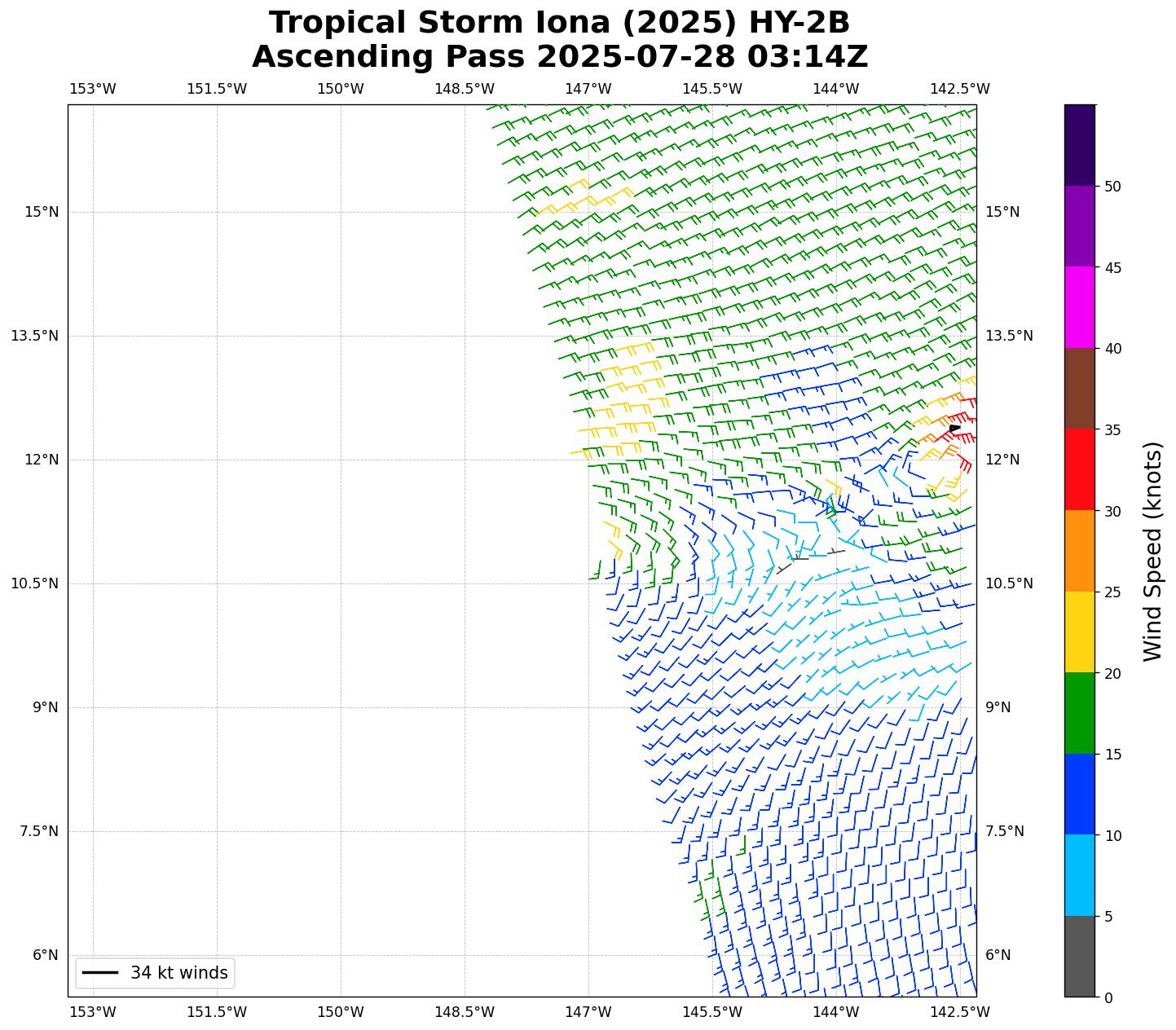Image resolution: width=1176 pixels, height=1030 pixels.
Task: Click the gray 0-5 knot colorbar segment
Action: (x=1079, y=956)
